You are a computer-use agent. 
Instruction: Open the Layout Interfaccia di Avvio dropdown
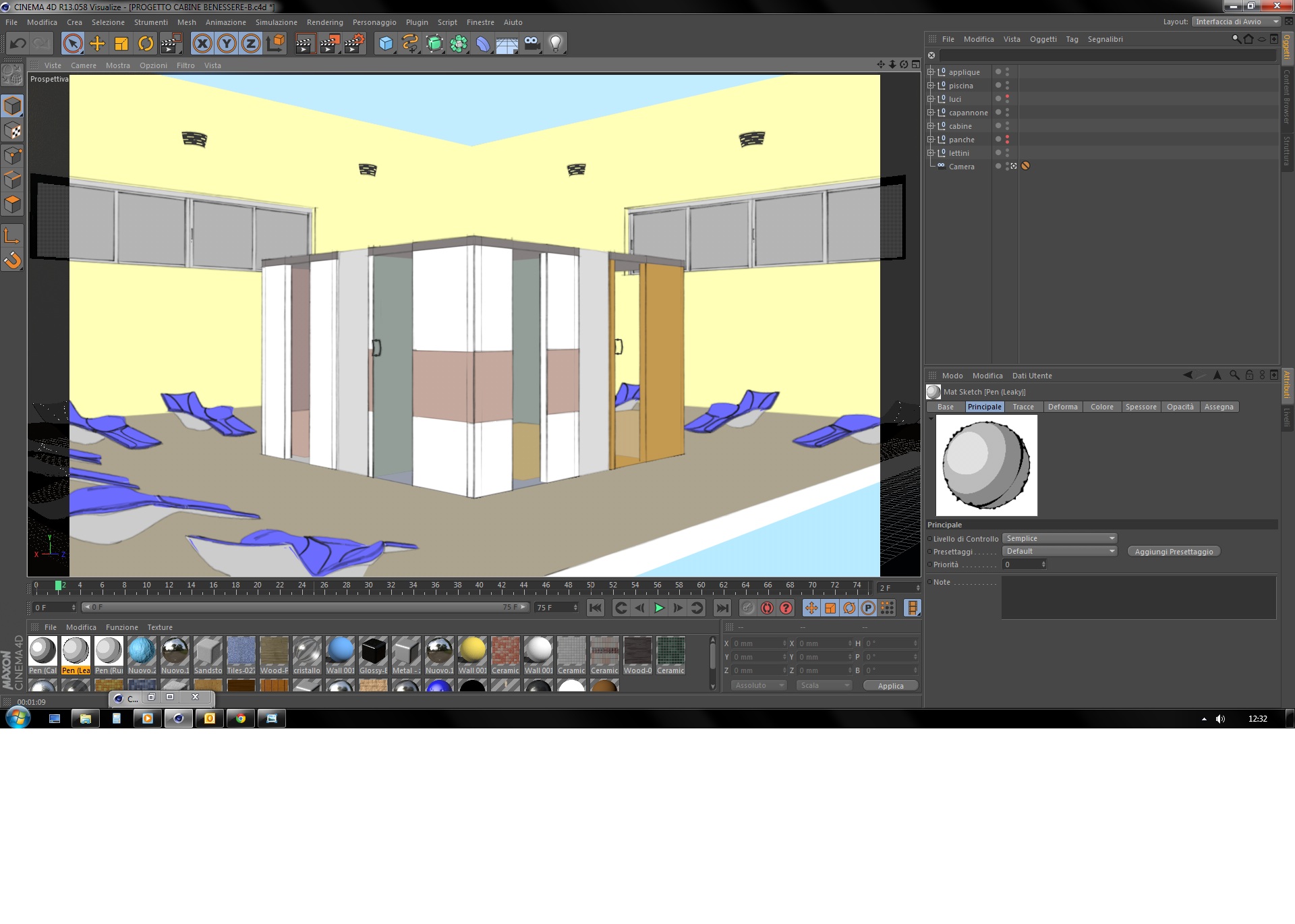point(1236,22)
